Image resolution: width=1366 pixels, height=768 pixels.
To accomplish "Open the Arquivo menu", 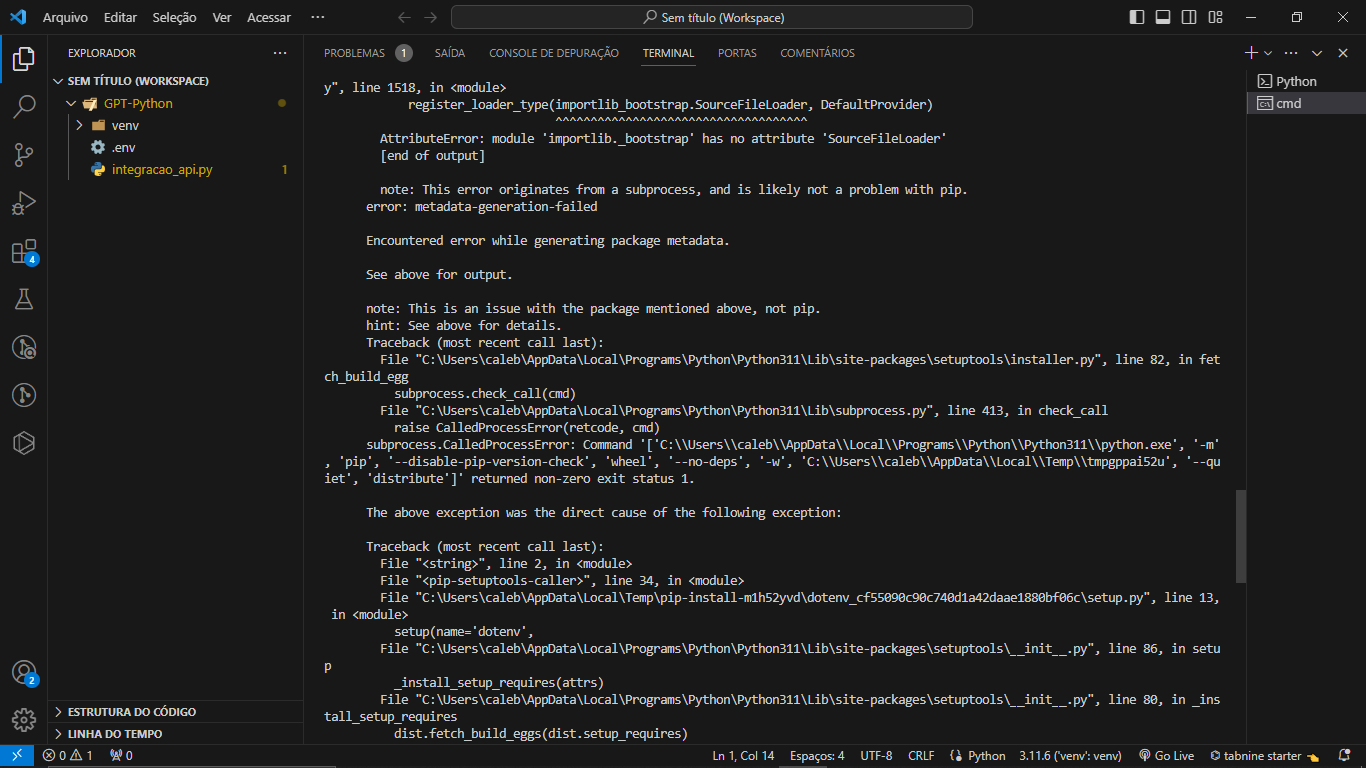I will 65,17.
